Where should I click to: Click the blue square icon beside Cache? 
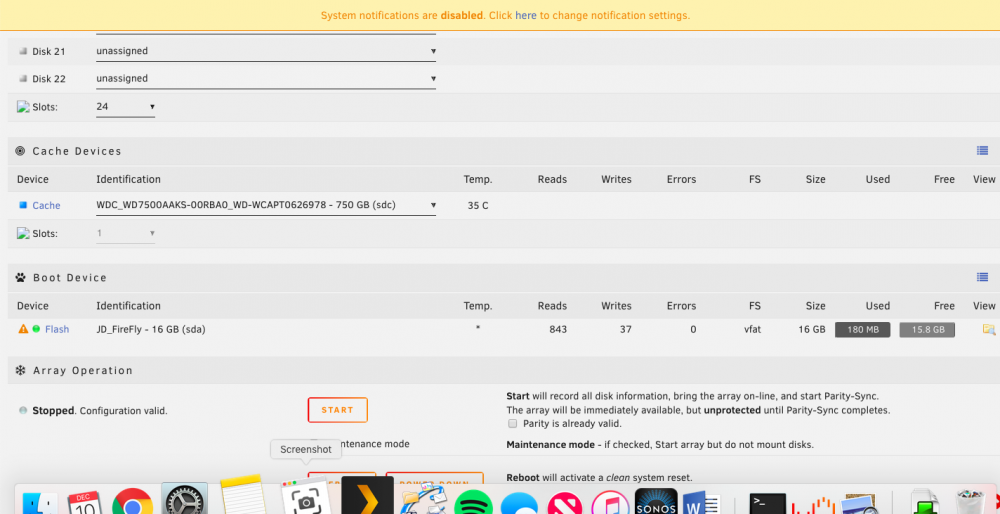pyautogui.click(x=23, y=205)
